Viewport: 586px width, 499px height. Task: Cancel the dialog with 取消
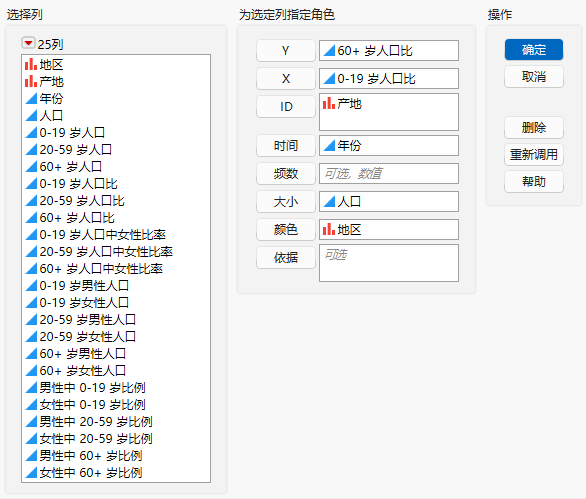[x=534, y=77]
